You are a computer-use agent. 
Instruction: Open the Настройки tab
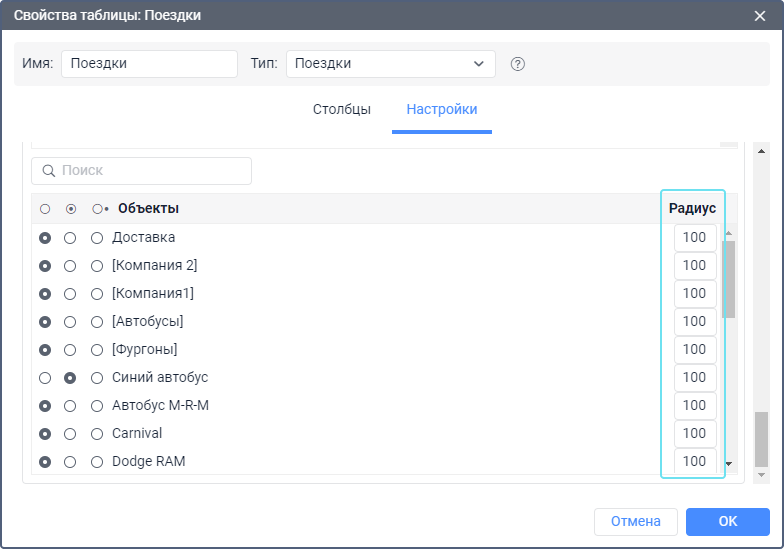coord(442,110)
